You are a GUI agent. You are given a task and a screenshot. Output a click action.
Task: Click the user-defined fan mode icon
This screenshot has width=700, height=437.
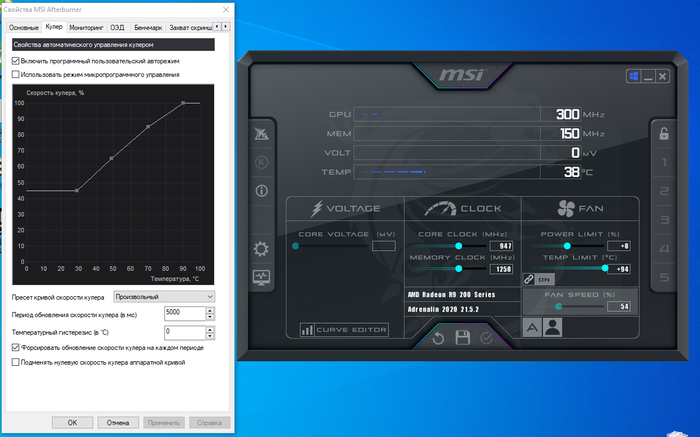click(552, 326)
